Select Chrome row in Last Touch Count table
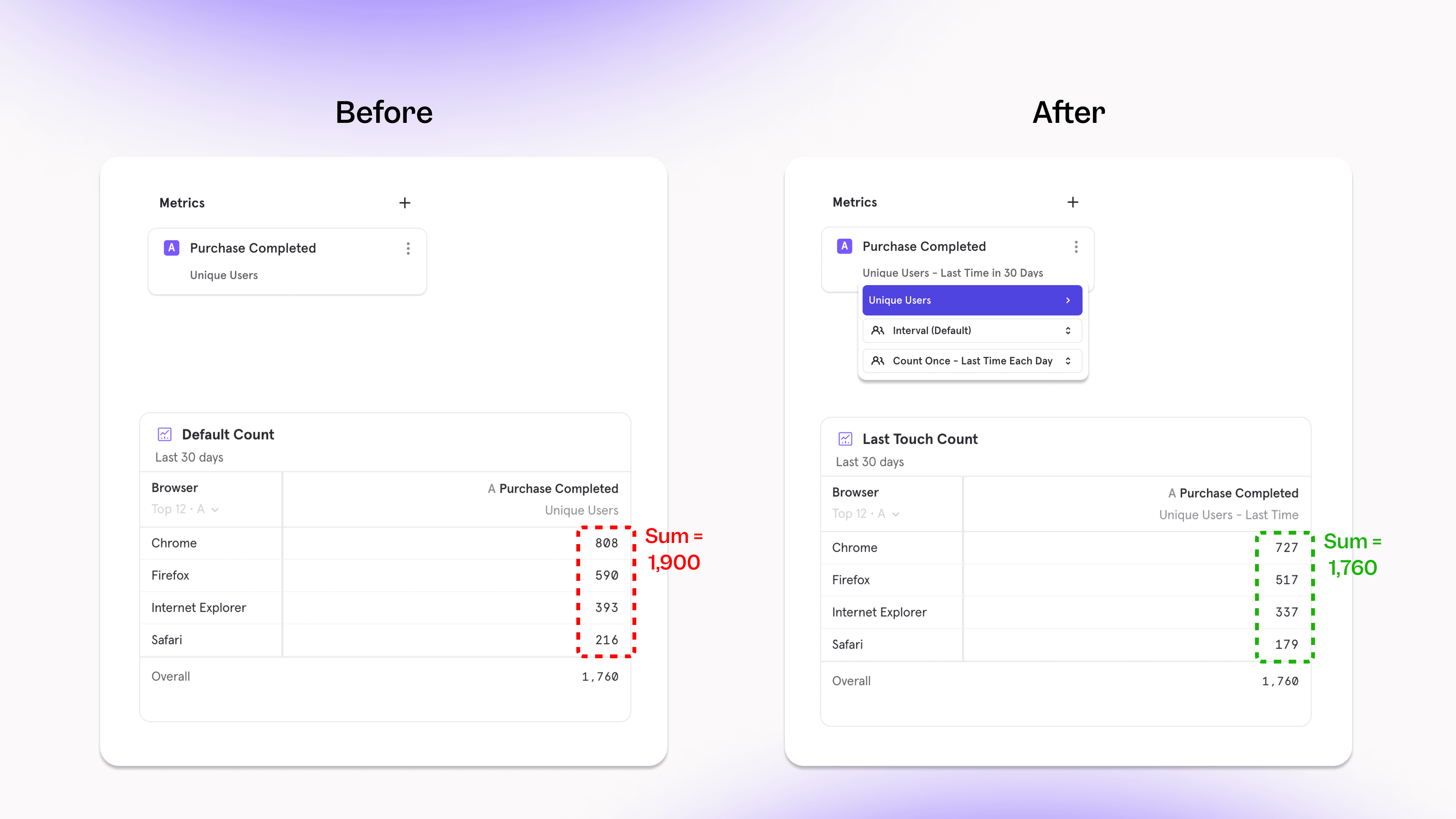Screen dimensions: 1456x819 (1066, 548)
